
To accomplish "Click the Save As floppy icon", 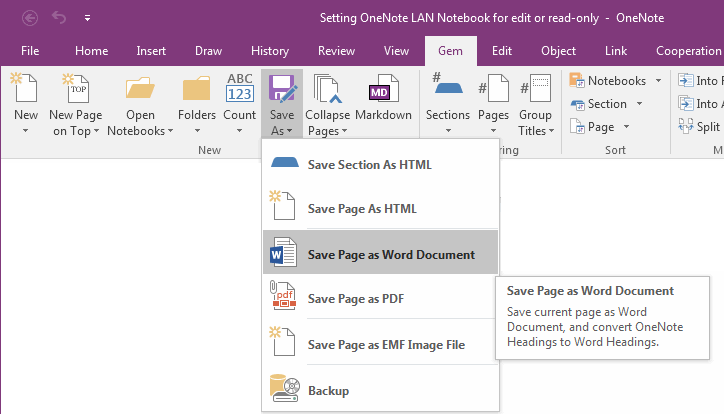I will click(282, 88).
